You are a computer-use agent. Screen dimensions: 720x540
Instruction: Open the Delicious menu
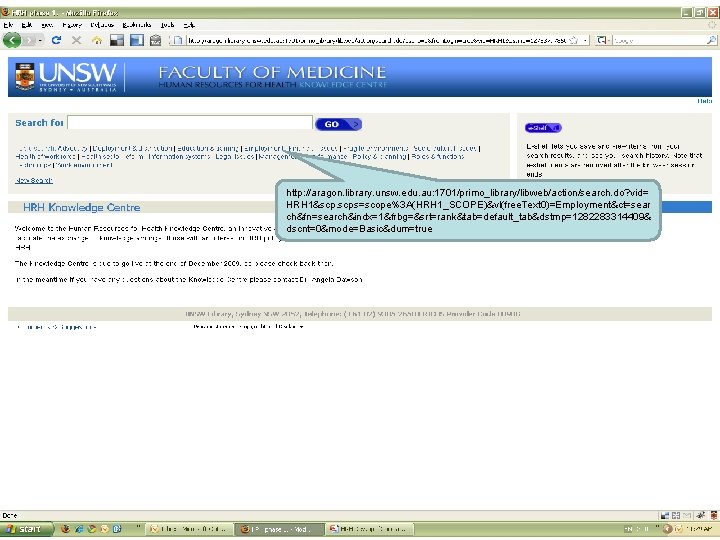pyautogui.click(x=102, y=25)
